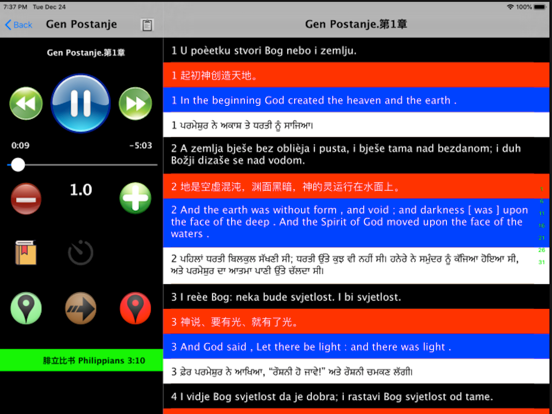The image size is (552, 414).
Task: Select Chinese verse 3 red row
Action: pyautogui.click(x=356, y=322)
